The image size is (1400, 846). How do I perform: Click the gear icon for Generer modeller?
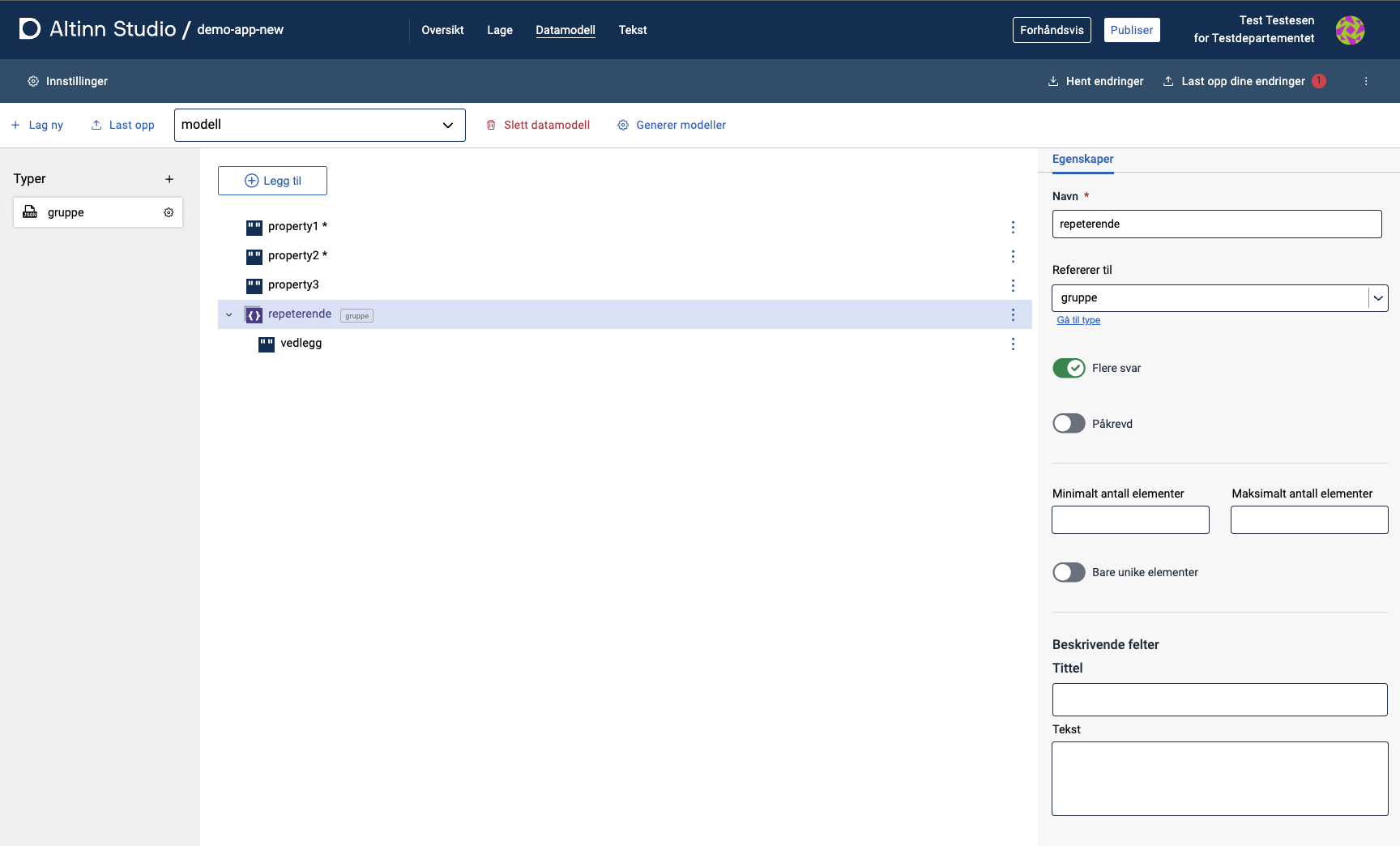pos(623,125)
